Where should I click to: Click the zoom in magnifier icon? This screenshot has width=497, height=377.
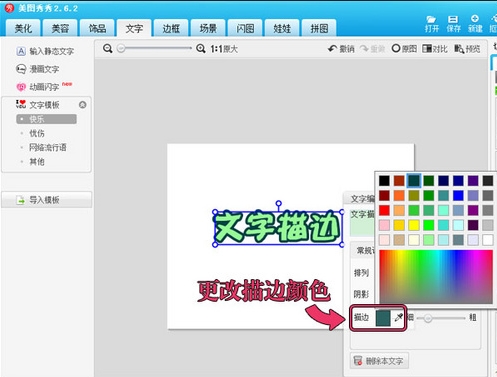pos(201,49)
